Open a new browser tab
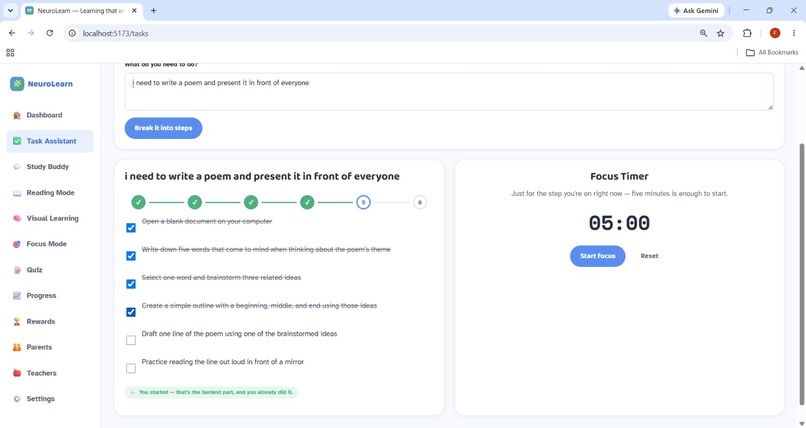Screen dimensions: 806x428 coord(153,10)
